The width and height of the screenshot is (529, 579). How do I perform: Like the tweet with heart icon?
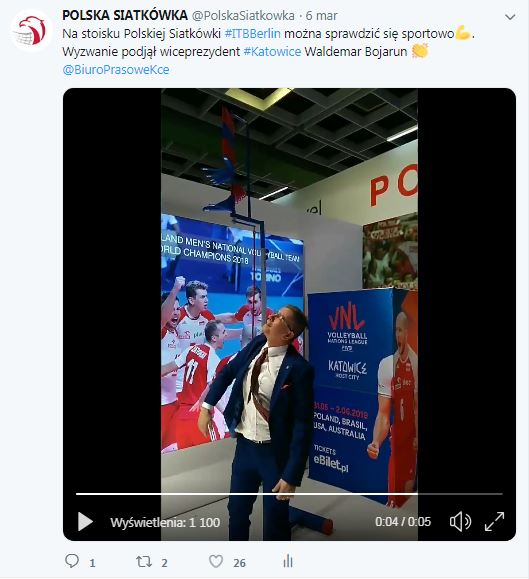(216, 562)
